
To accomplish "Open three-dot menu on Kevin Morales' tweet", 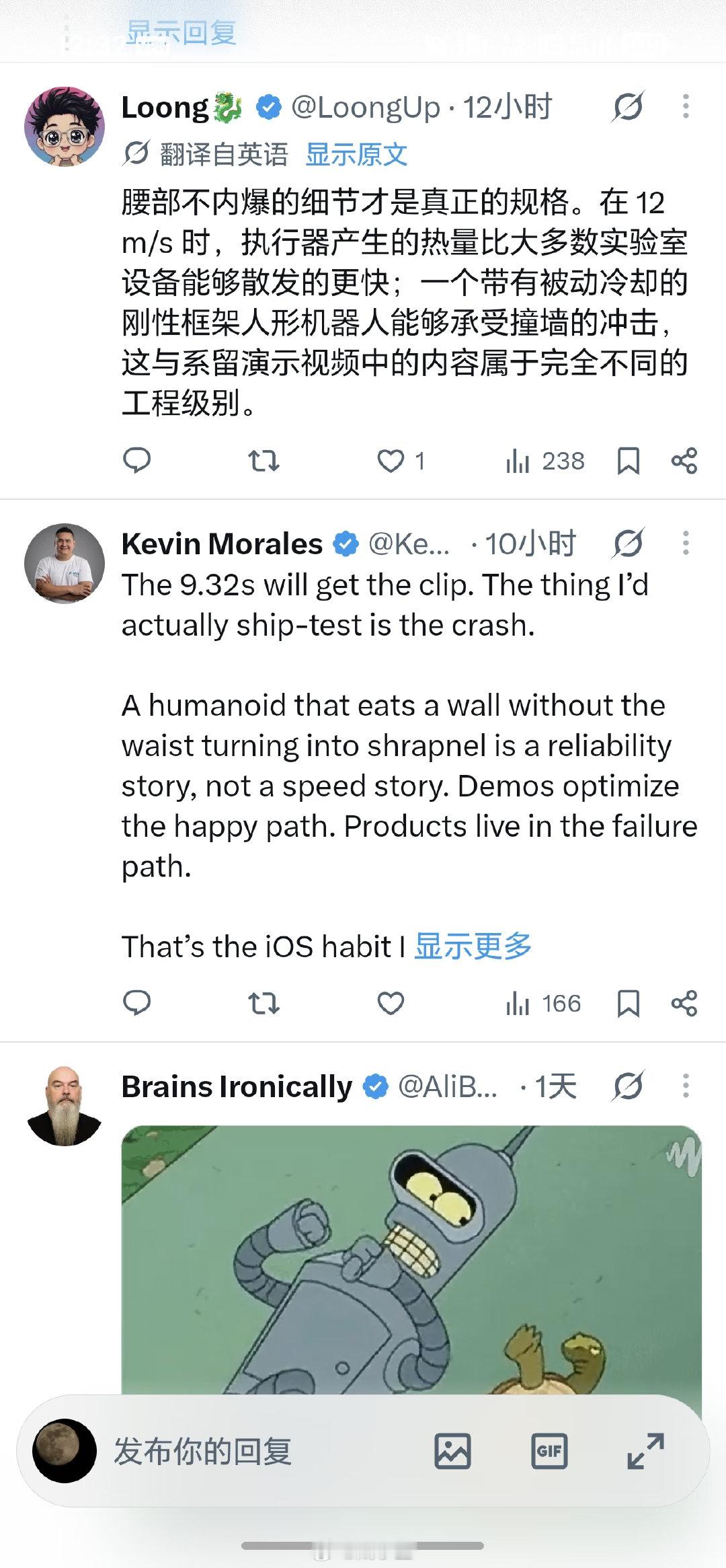I will click(686, 543).
